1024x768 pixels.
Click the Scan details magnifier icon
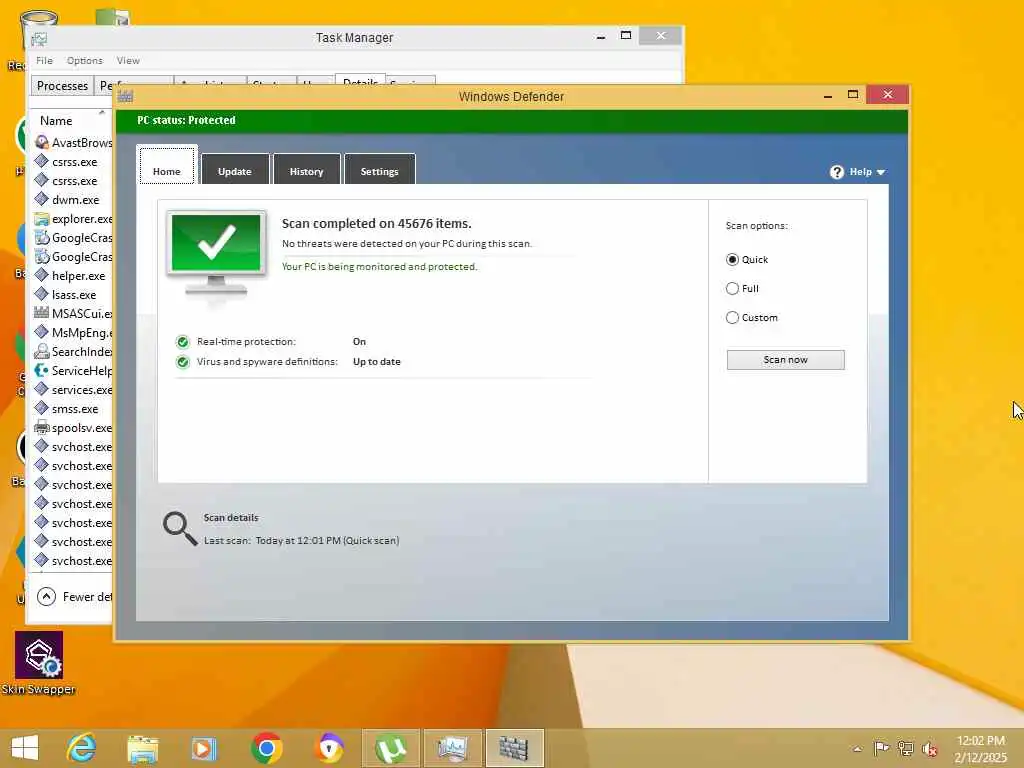pyautogui.click(x=180, y=528)
